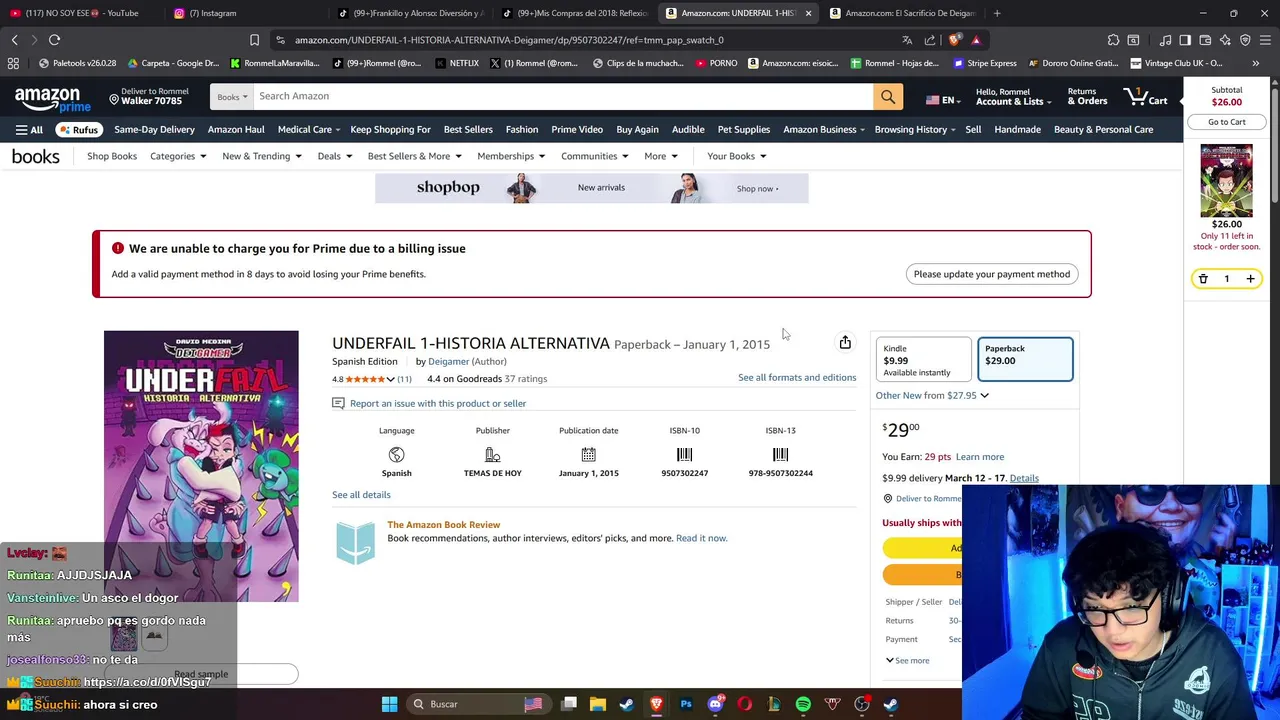Open Best Sellers nav item
The image size is (1280, 720).
coord(468,129)
